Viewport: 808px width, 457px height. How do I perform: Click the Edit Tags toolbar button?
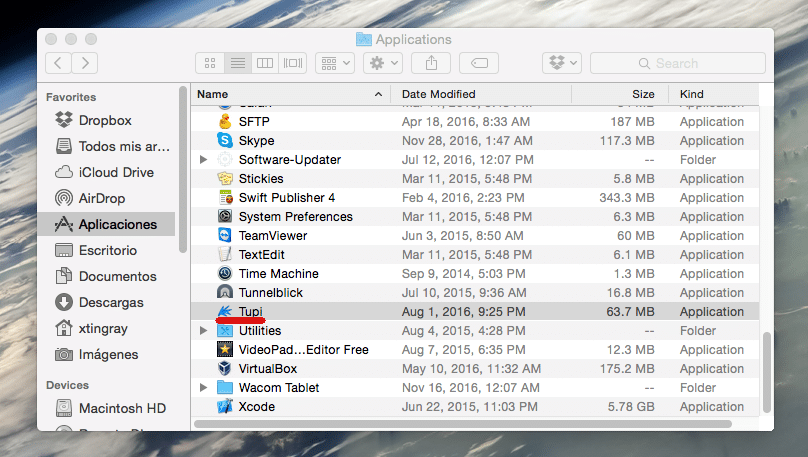click(479, 63)
